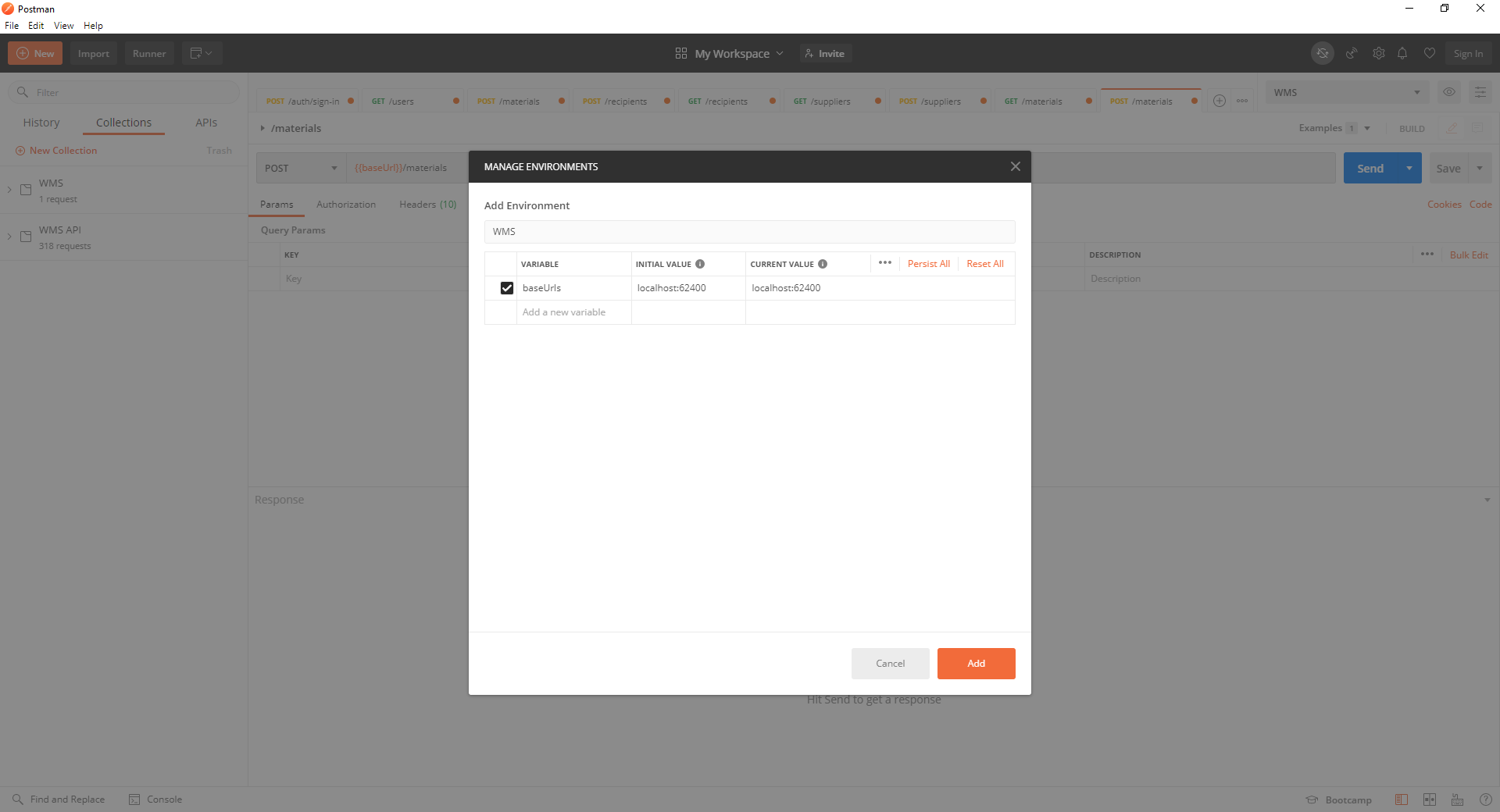Add a new request tab with plus icon

click(x=1219, y=101)
